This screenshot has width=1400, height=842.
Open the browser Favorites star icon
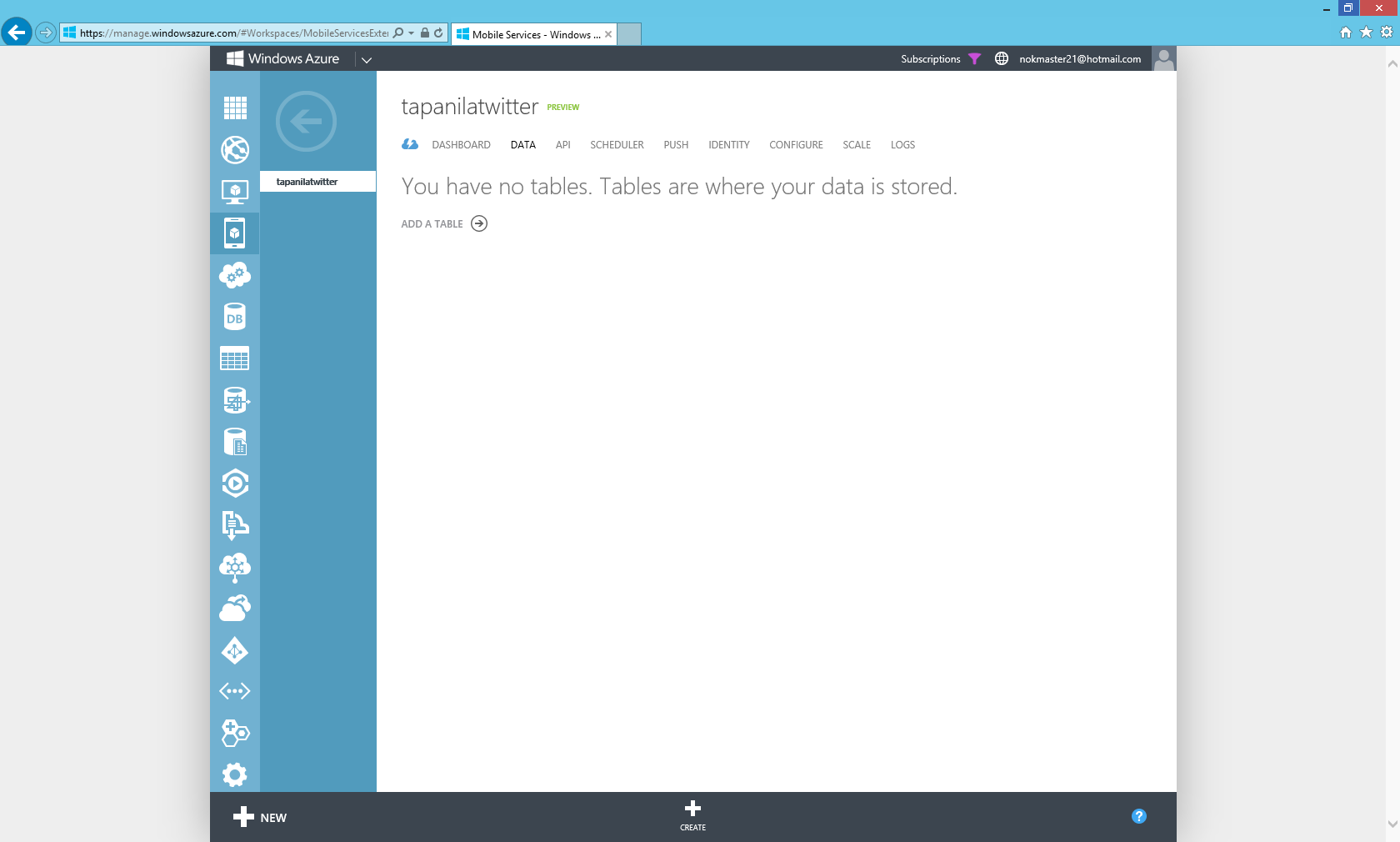click(1366, 33)
